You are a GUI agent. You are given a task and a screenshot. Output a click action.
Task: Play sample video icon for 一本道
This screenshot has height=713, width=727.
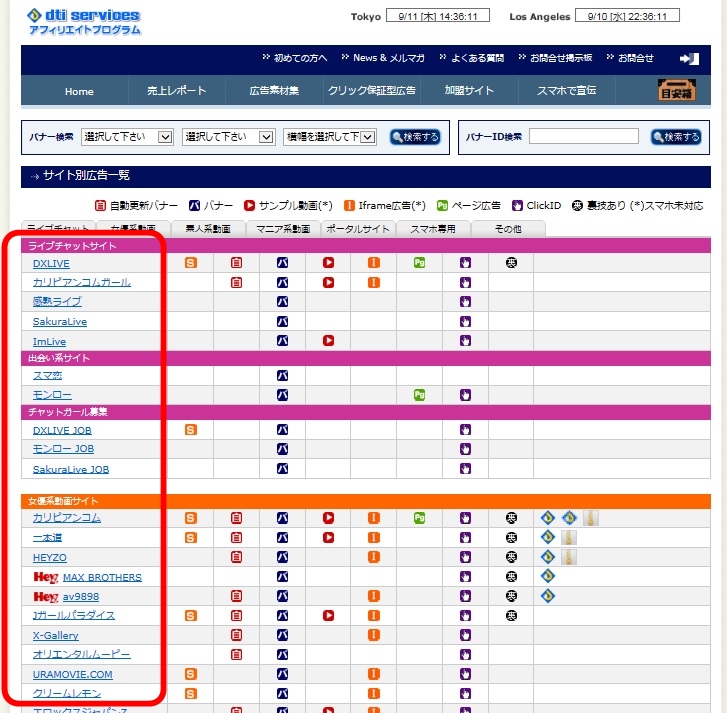[x=328, y=537]
